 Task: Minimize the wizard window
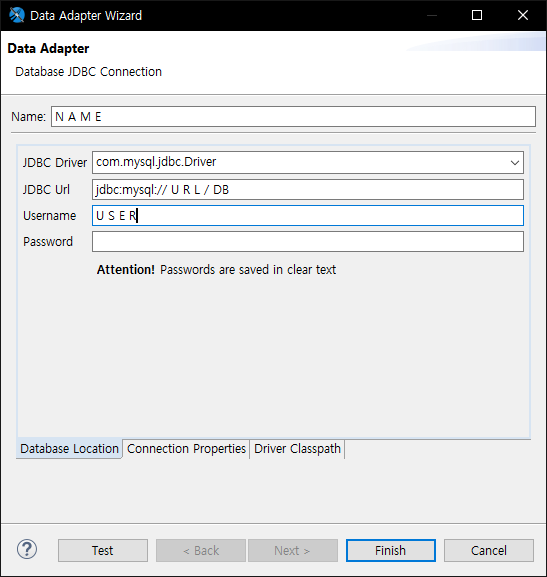pyautogui.click(x=432, y=15)
